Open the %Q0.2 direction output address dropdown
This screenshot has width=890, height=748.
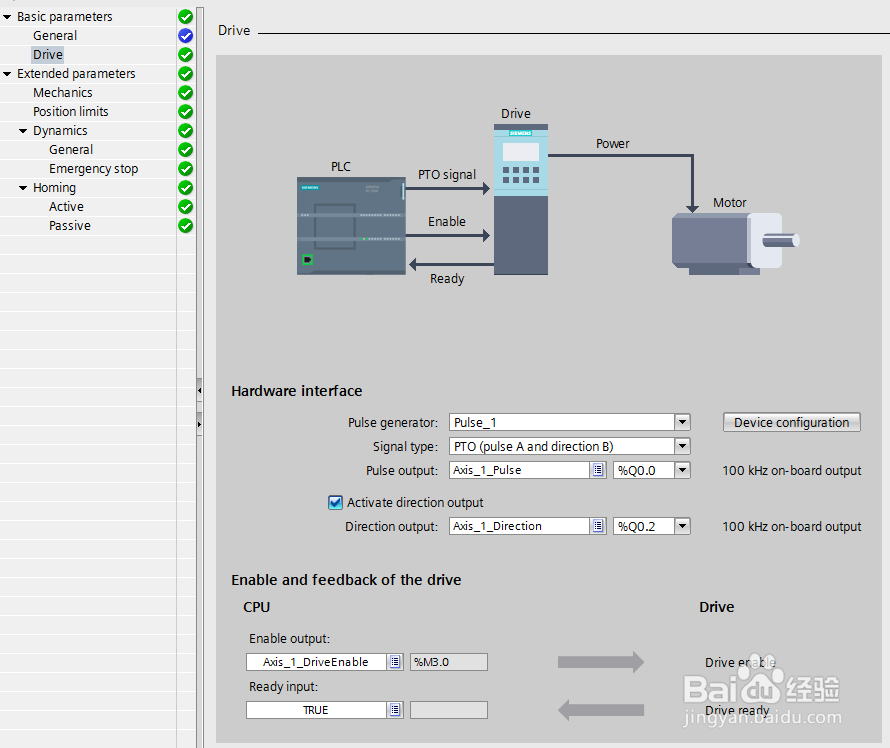[682, 526]
